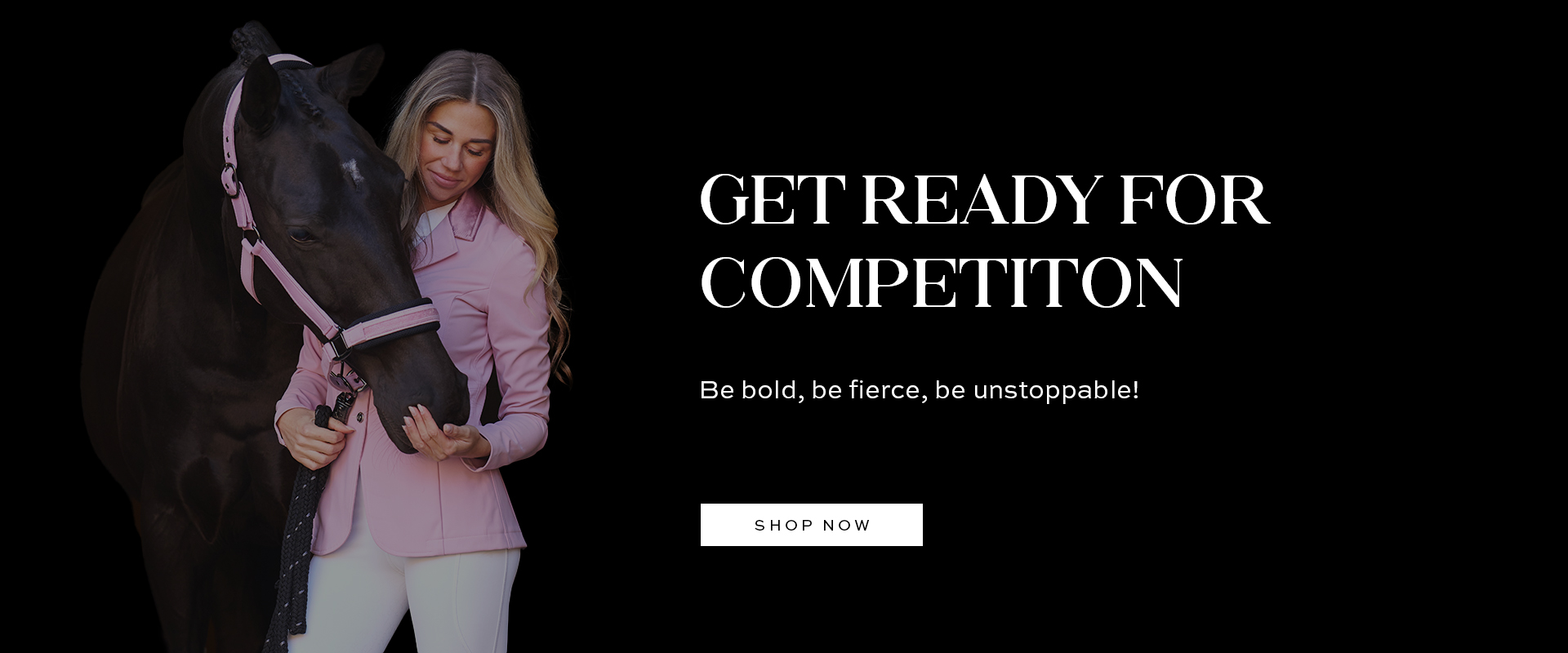Image resolution: width=1568 pixels, height=653 pixels.
Task: Click the 'Be bold, be fierce' tagline
Action: coord(919,390)
